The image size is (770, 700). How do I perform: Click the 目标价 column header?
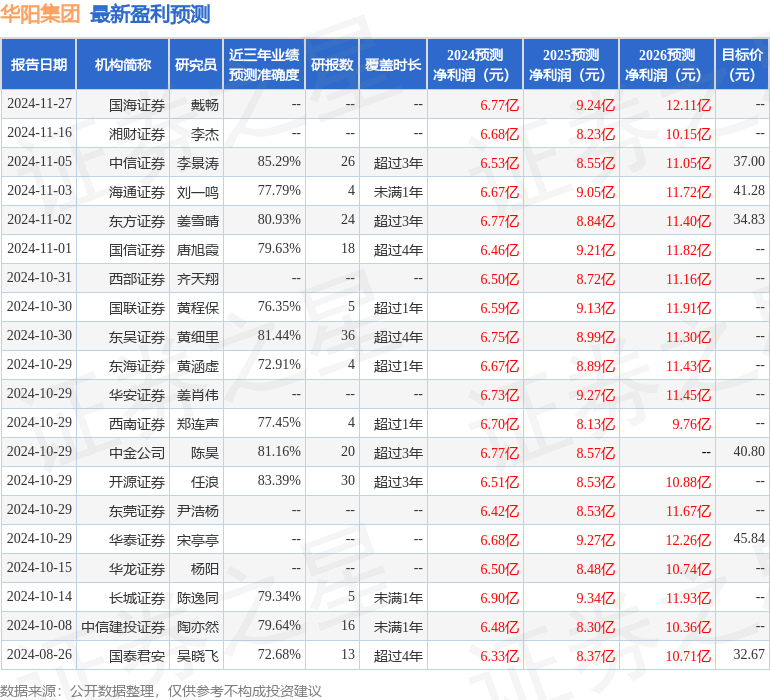[742, 65]
